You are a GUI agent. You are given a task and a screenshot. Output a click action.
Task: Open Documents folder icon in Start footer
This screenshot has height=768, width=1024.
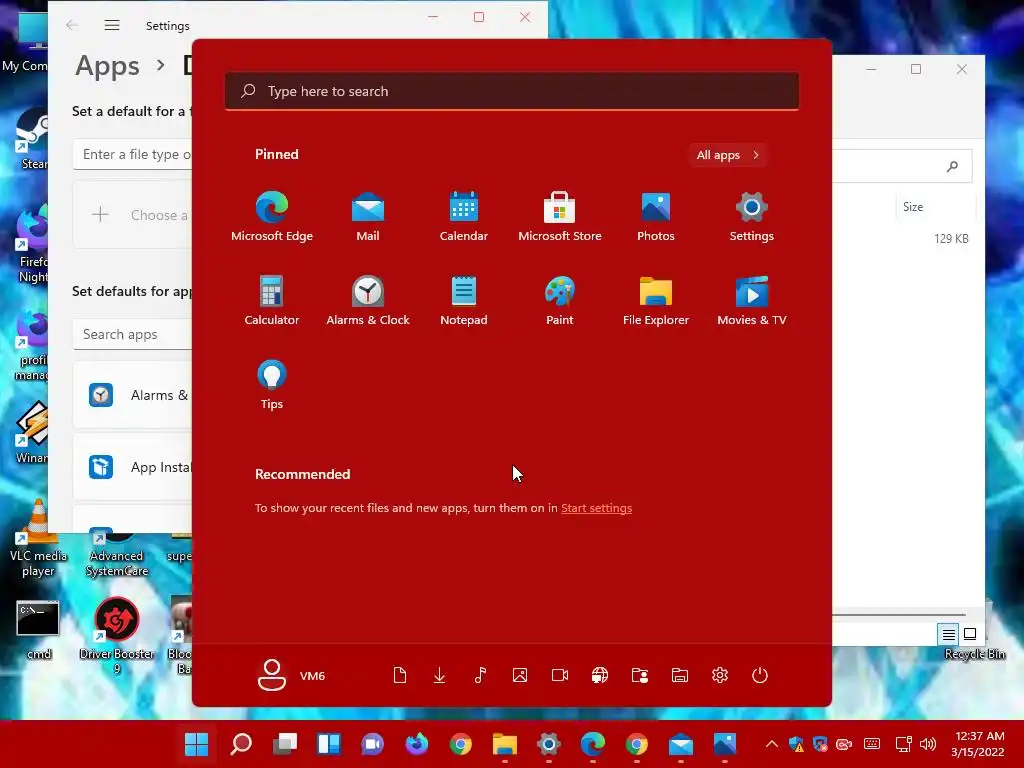(400, 675)
